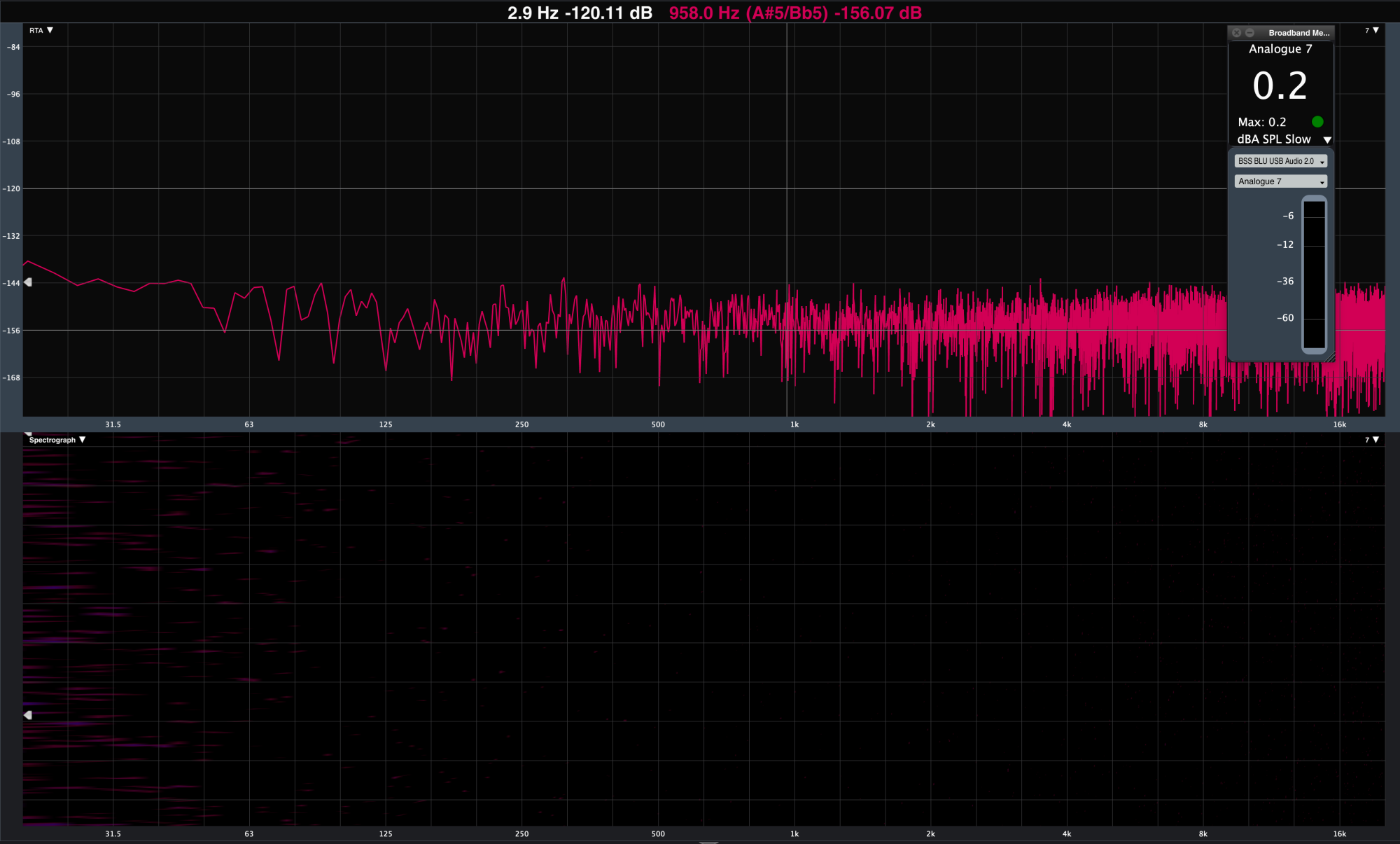Click the Max: 0.2 reading to reset it

[1261, 122]
